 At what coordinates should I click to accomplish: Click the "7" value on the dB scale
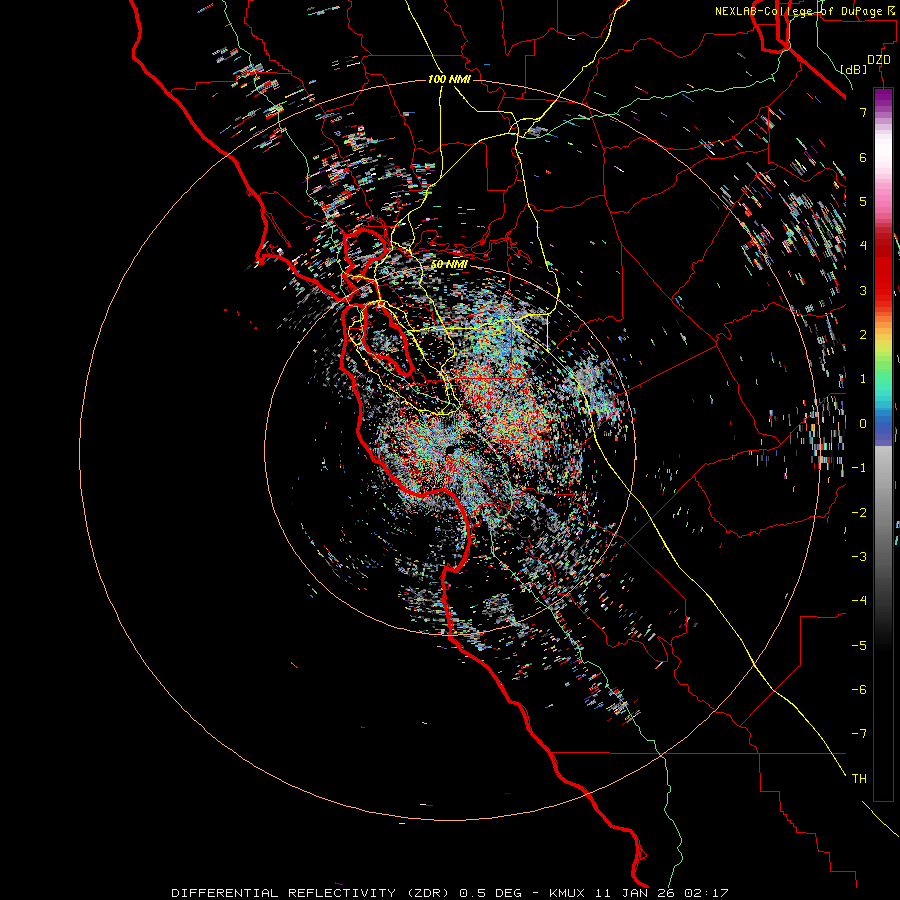click(x=863, y=112)
